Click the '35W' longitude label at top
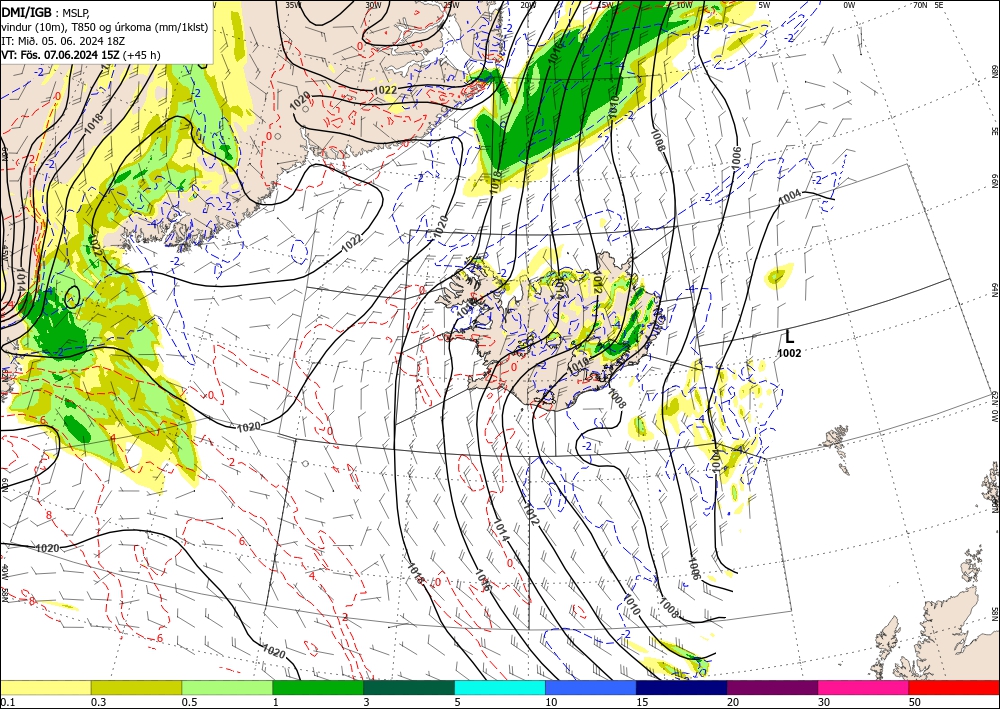This screenshot has height=709, width=1000. click(x=293, y=5)
